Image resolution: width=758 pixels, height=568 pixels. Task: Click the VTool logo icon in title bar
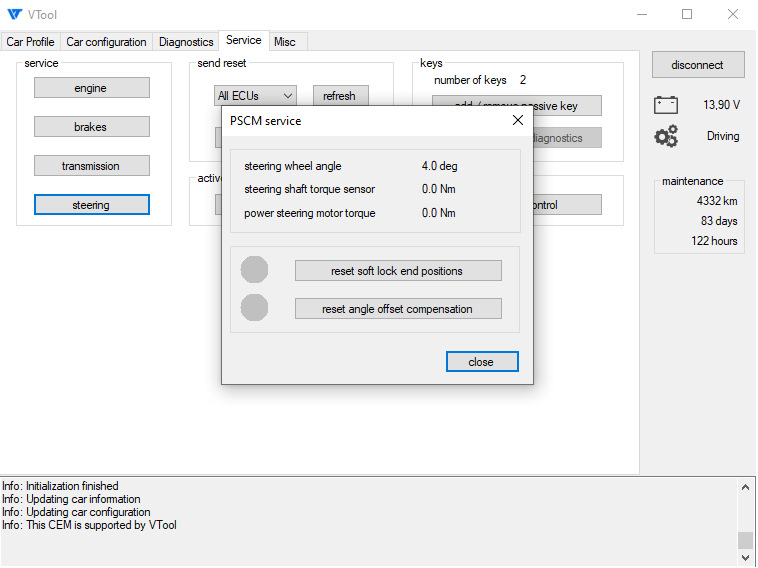14,14
